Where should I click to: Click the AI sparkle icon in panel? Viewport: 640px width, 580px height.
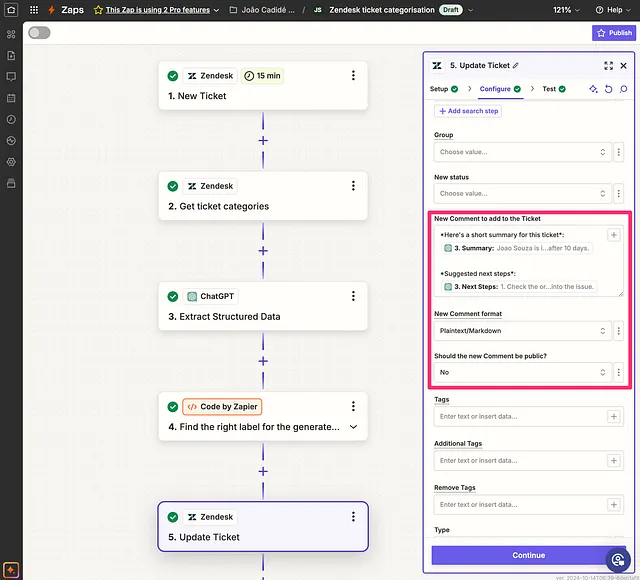[593, 89]
